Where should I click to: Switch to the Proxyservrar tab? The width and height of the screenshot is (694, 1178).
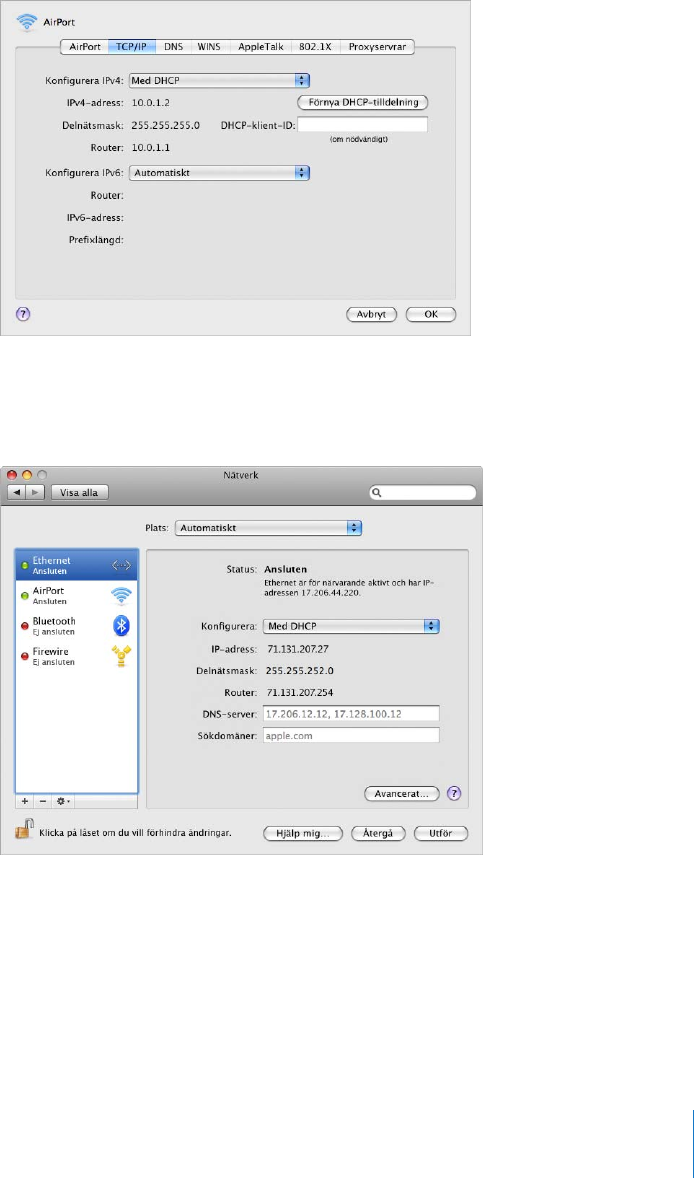click(378, 46)
